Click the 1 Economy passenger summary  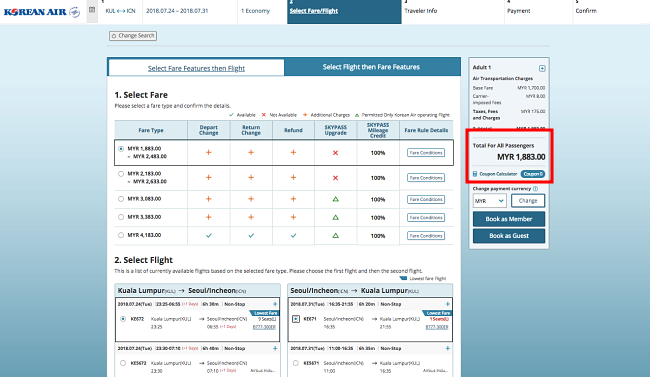[255, 11]
